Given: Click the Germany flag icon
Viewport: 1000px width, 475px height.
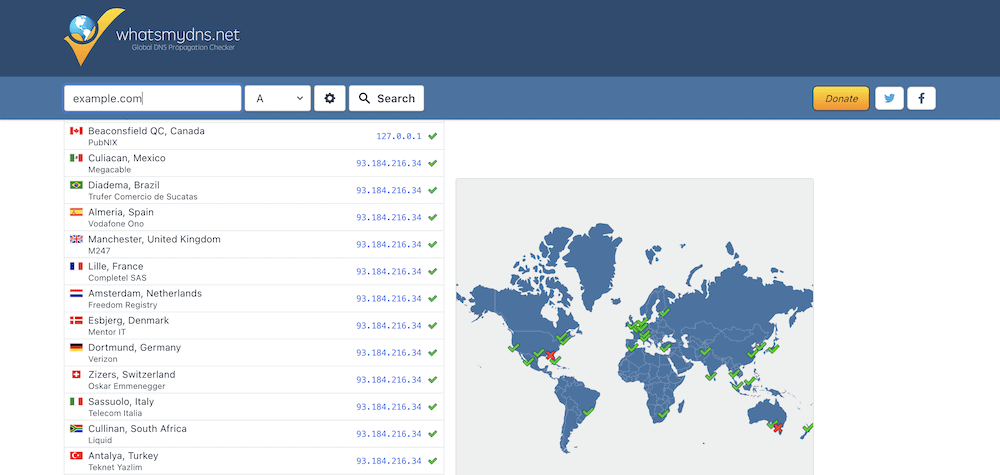Looking at the screenshot, I should pos(77,347).
